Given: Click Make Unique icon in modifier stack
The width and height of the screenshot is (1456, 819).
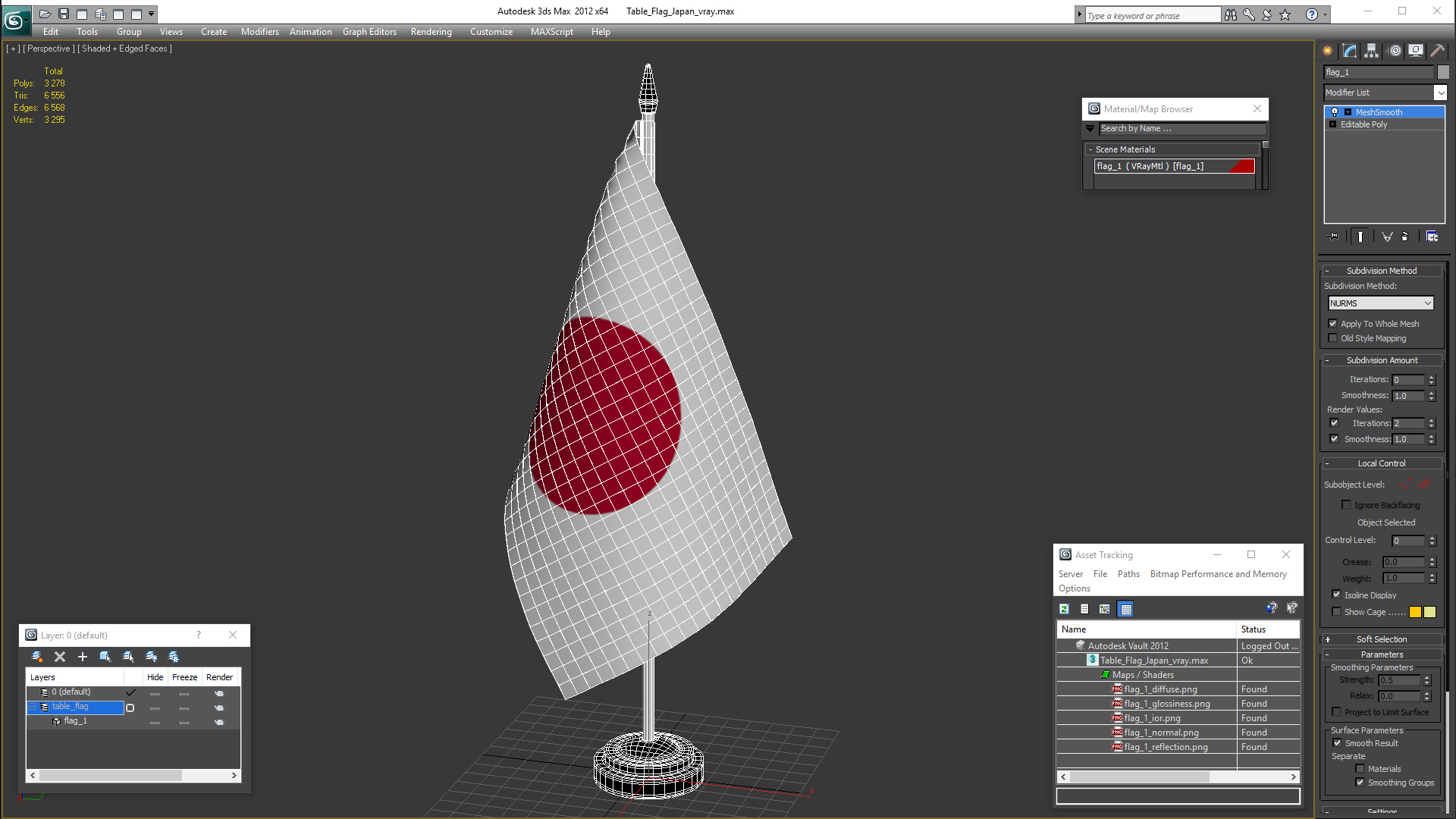Looking at the screenshot, I should [x=1387, y=237].
